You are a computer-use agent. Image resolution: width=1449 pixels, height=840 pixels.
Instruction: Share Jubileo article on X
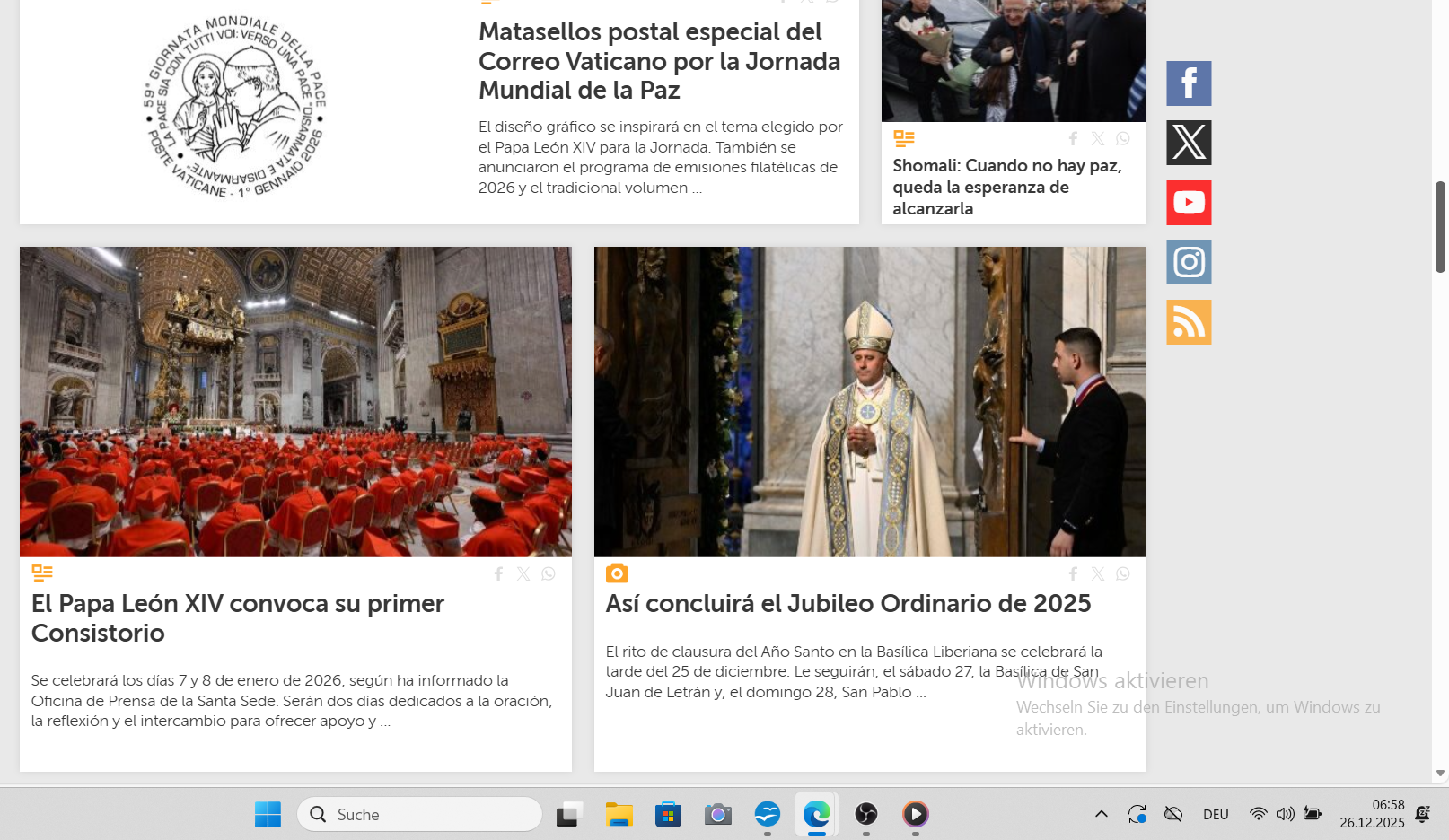1098,574
